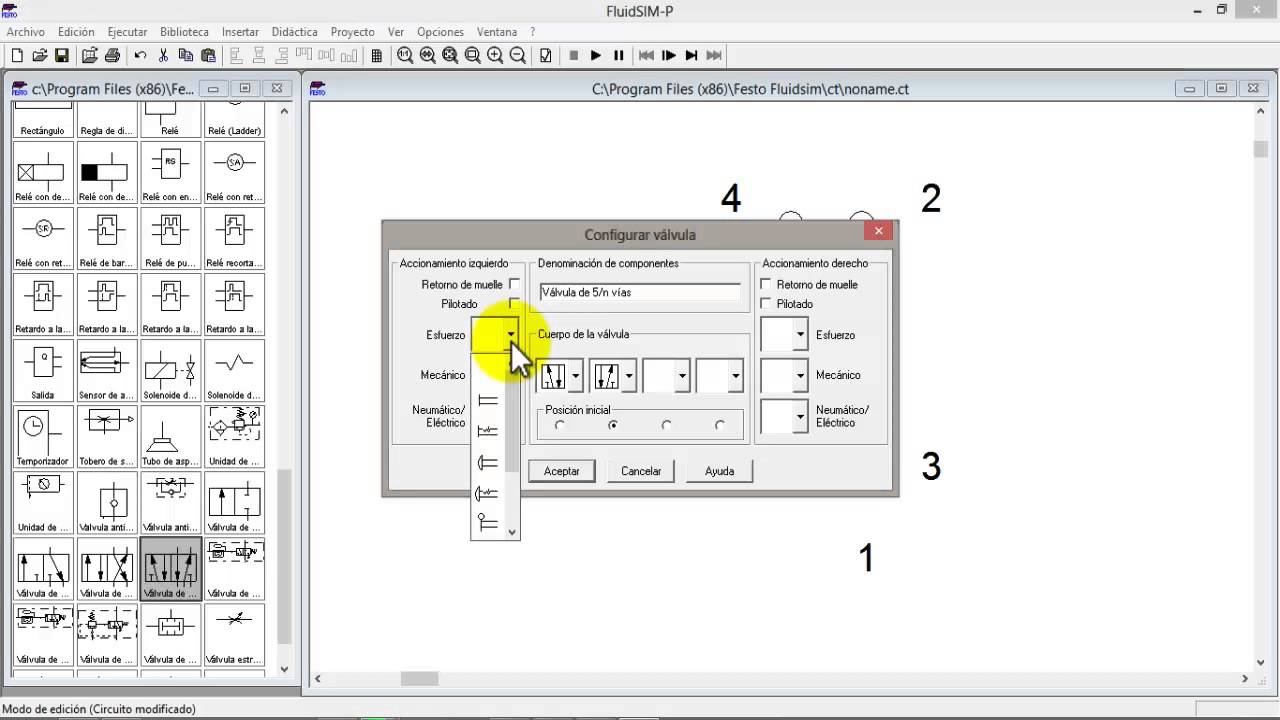The width and height of the screenshot is (1280, 720).
Task: Select third Posición inicial radio button
Action: (666, 425)
